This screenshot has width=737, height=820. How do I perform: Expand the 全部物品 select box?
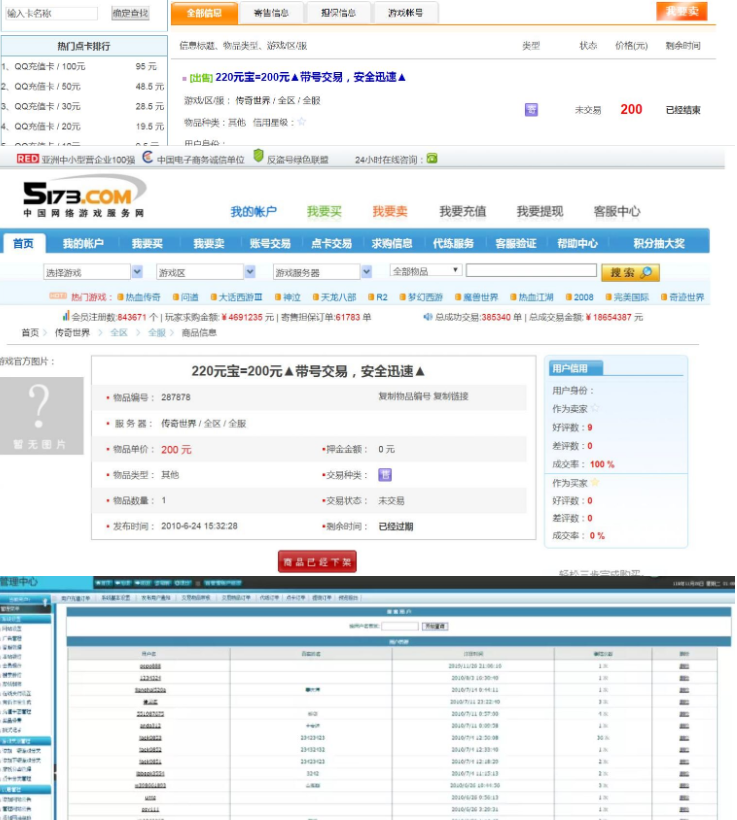coord(426,270)
